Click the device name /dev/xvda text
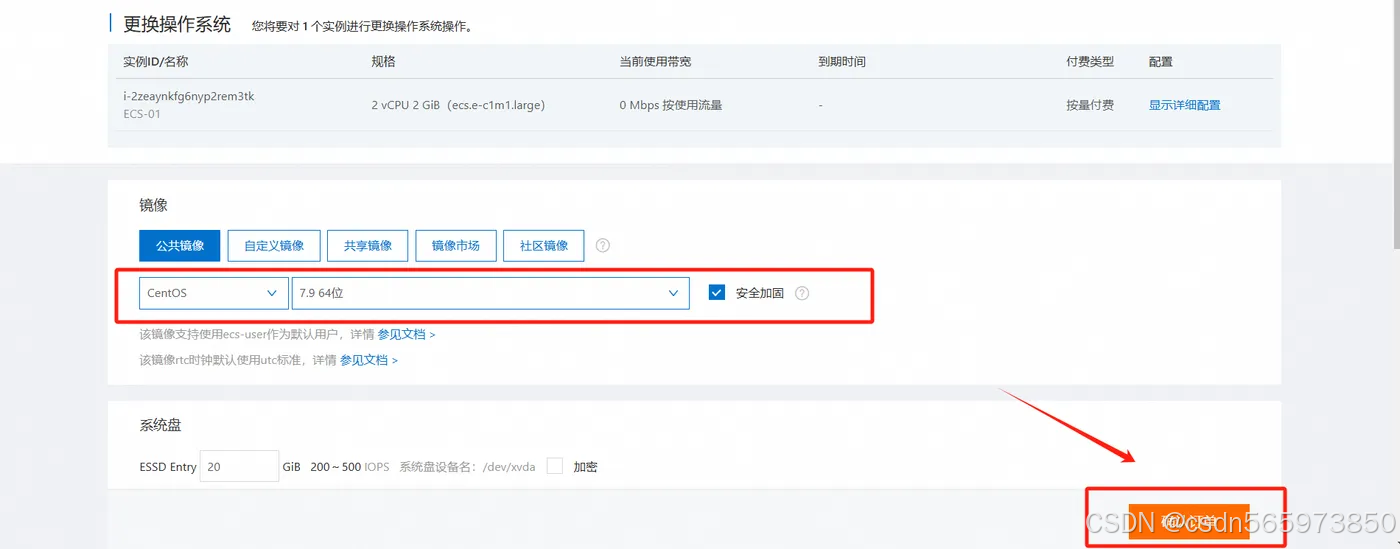 [509, 467]
